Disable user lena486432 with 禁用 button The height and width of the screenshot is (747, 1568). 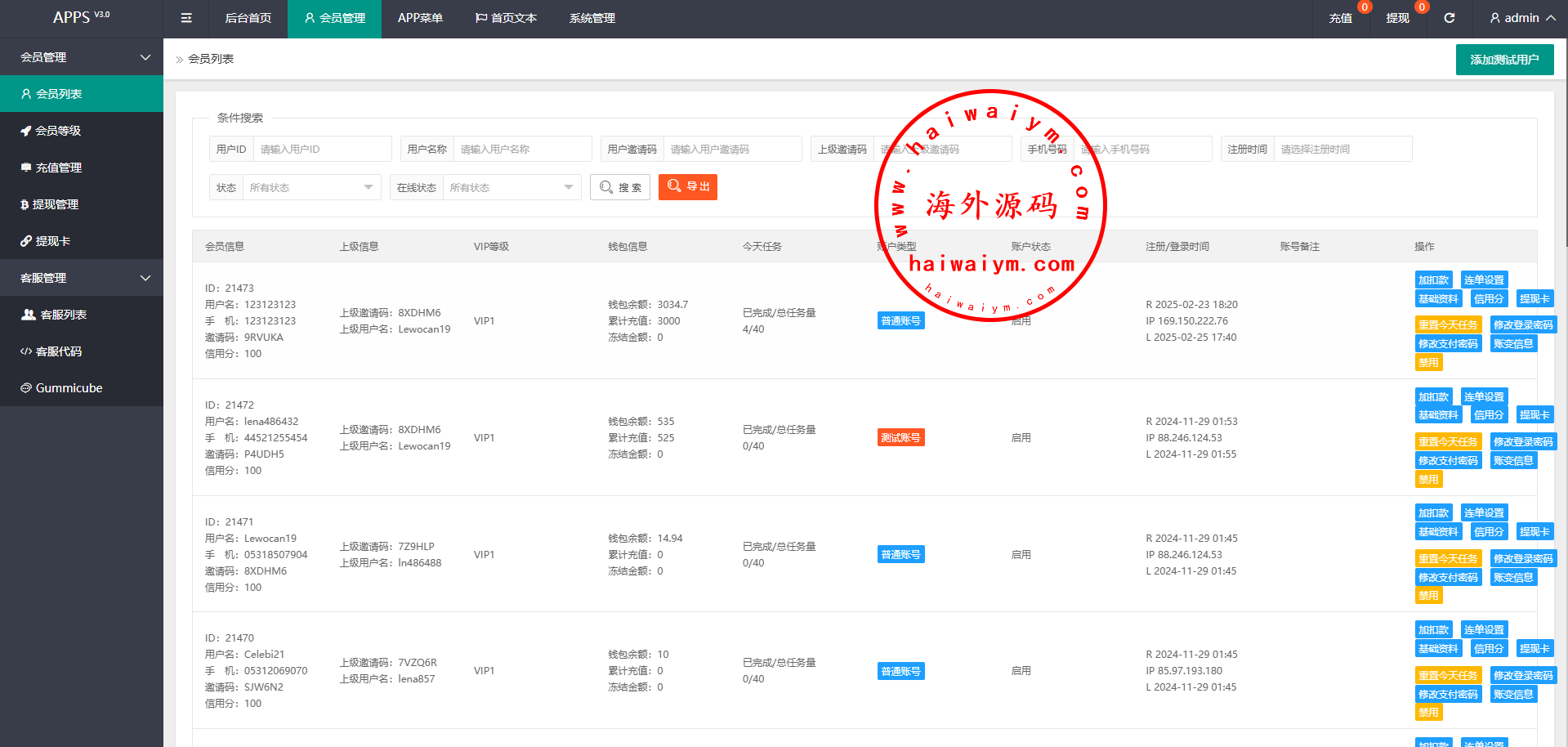pos(1428,480)
